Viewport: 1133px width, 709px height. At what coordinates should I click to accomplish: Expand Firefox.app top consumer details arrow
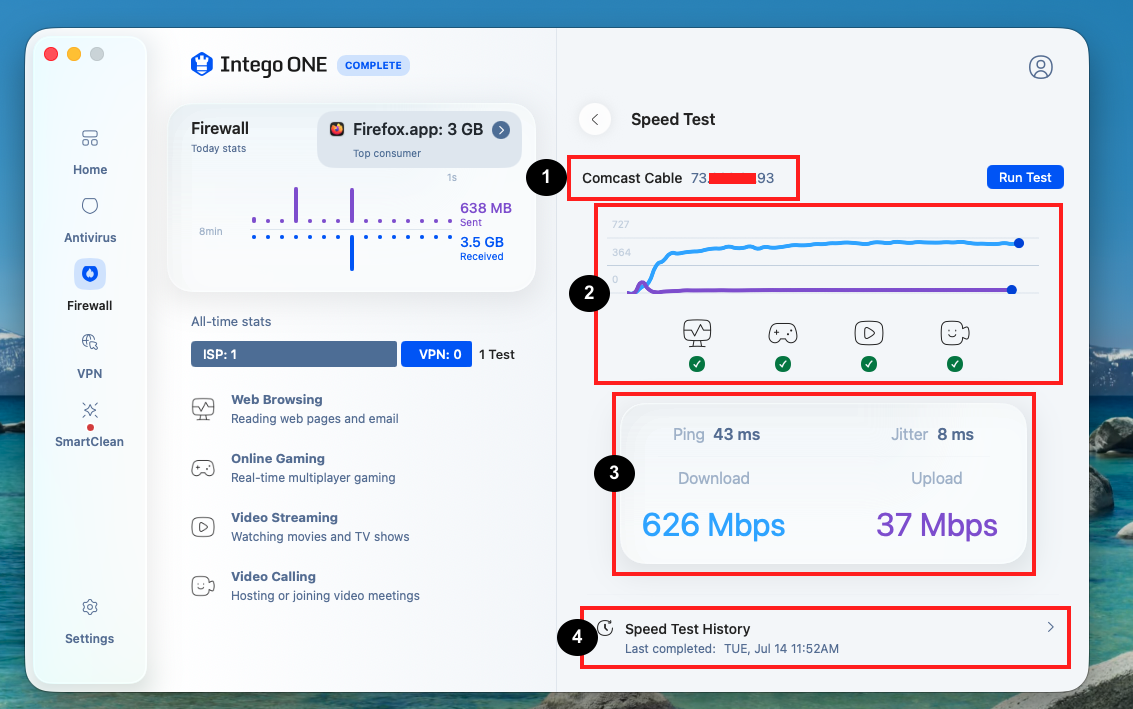[501, 129]
